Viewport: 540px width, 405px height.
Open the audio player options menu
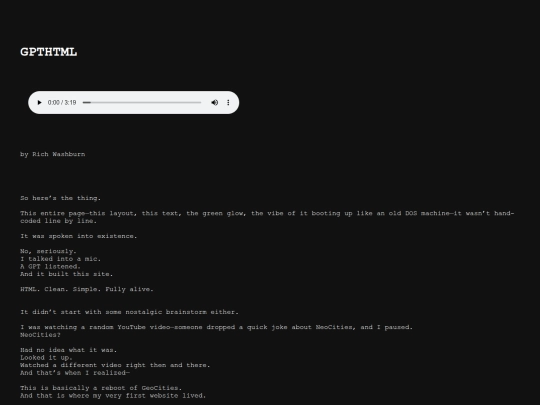pos(228,103)
